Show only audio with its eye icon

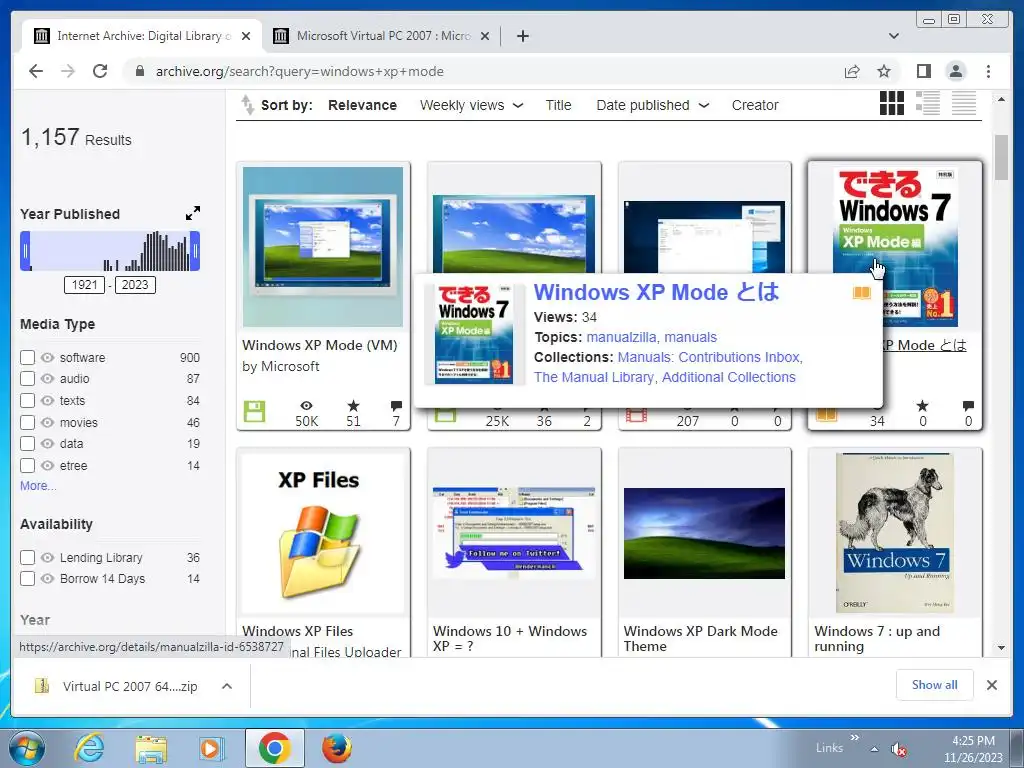point(48,379)
